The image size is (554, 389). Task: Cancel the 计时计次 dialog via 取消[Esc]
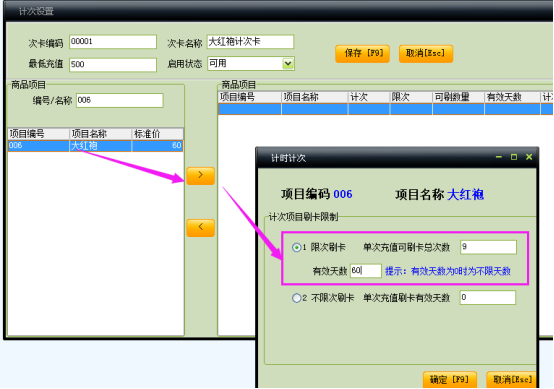pyautogui.click(x=511, y=380)
